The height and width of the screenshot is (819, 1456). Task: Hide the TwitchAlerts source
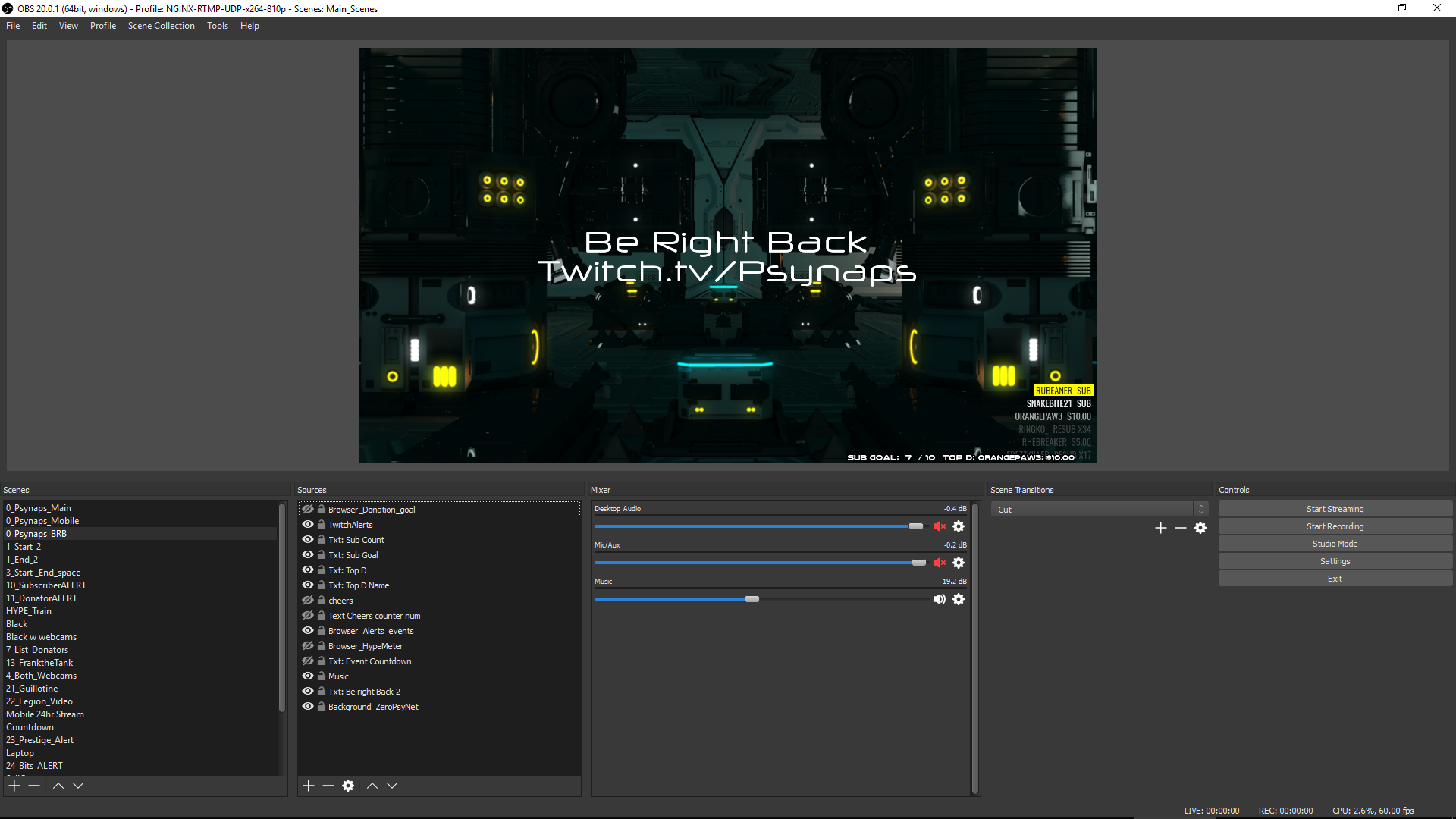point(308,525)
